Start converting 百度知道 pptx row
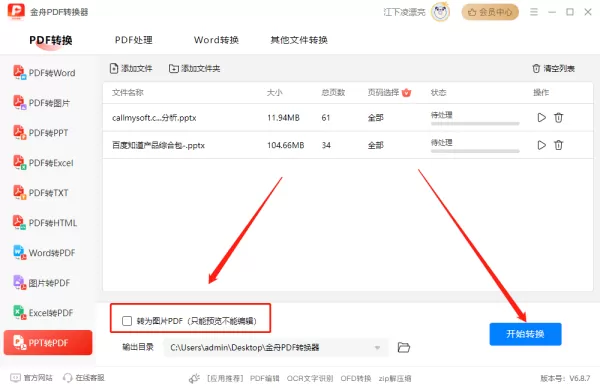 [541, 145]
